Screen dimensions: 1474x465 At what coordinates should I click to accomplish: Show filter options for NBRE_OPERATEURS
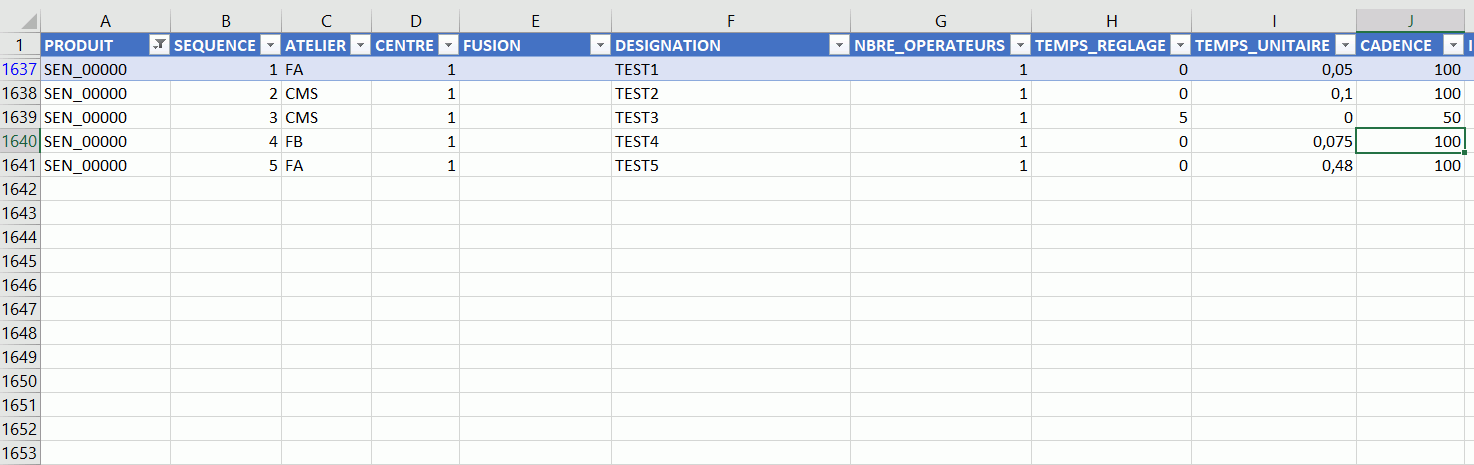click(1019, 45)
